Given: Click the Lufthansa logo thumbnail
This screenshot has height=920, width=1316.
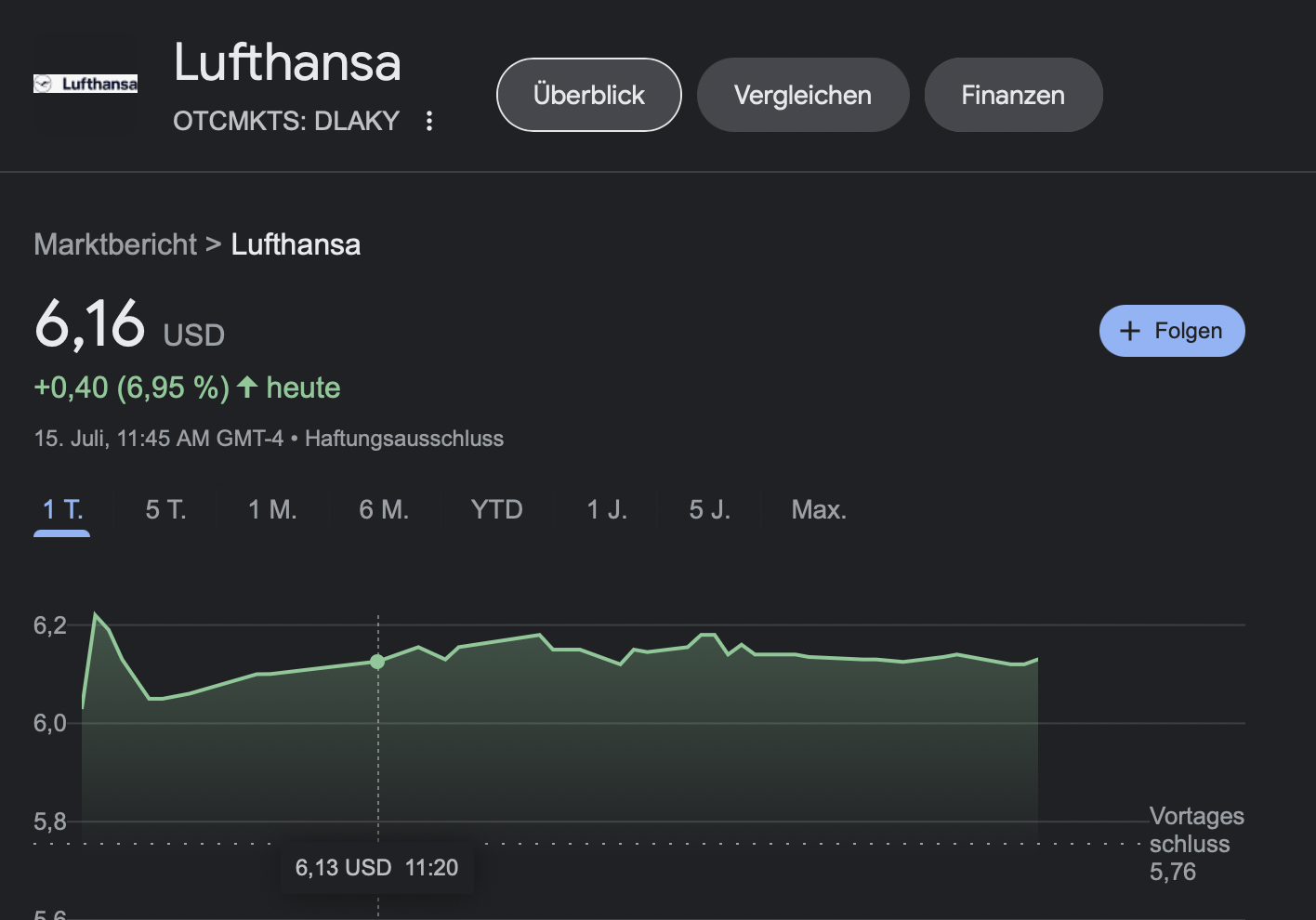Looking at the screenshot, I should [x=86, y=84].
